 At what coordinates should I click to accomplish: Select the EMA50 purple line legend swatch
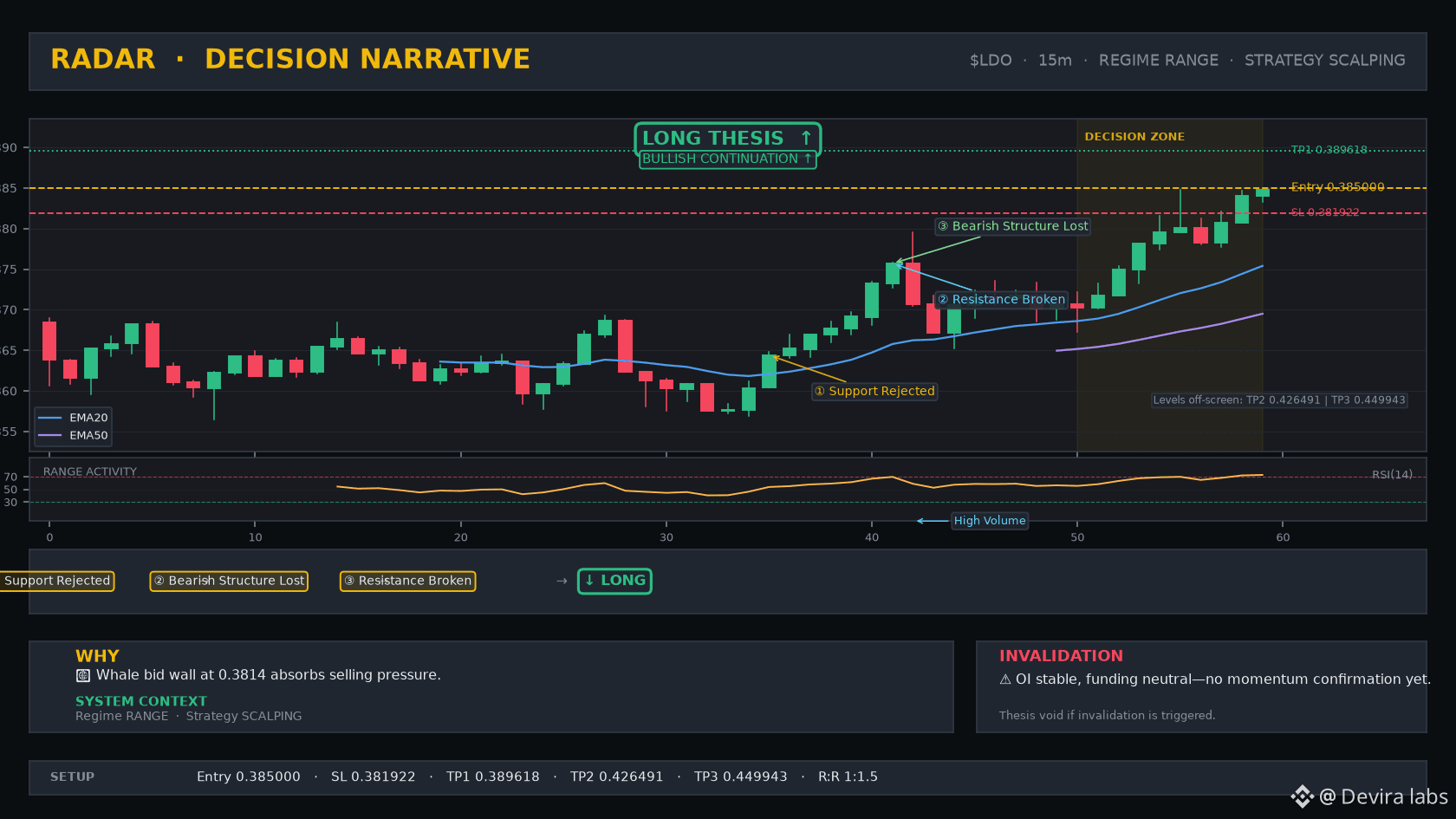(x=50, y=436)
